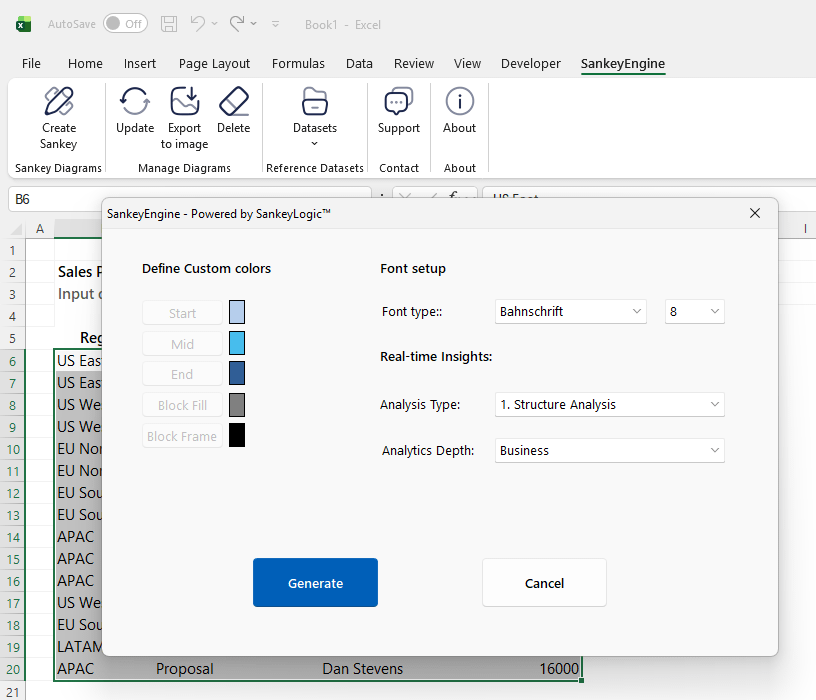Click the Block Fill button
Screen dimensions: 816x700
[183, 405]
